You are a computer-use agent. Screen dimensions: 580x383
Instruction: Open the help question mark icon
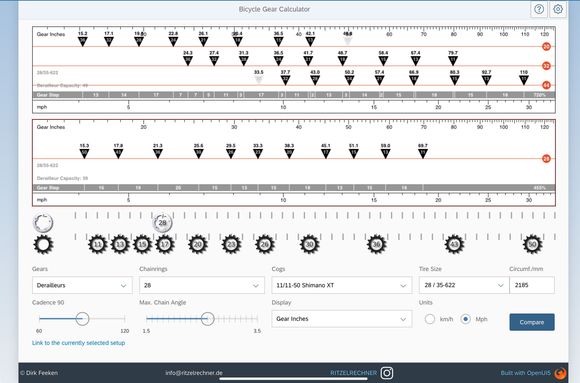539,9
